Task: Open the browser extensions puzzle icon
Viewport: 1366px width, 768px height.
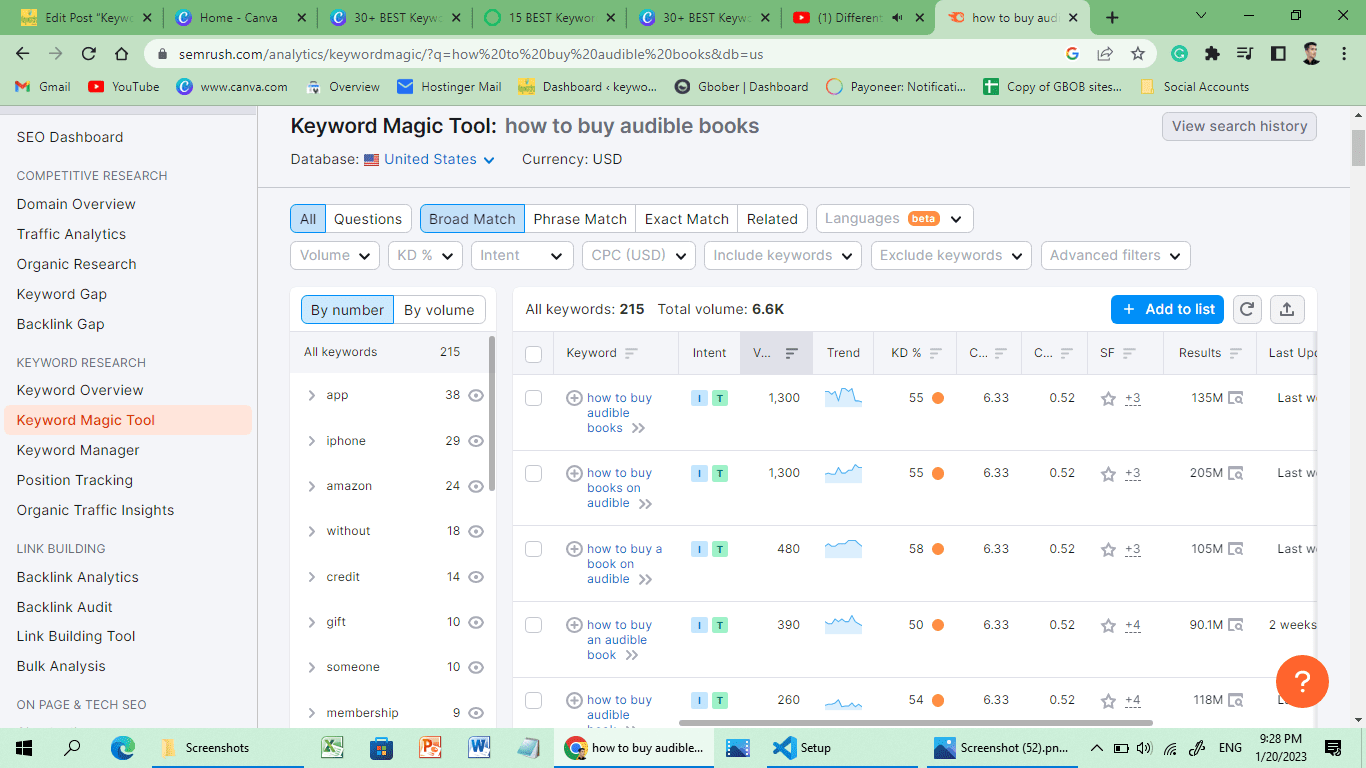Action: 1212,54
